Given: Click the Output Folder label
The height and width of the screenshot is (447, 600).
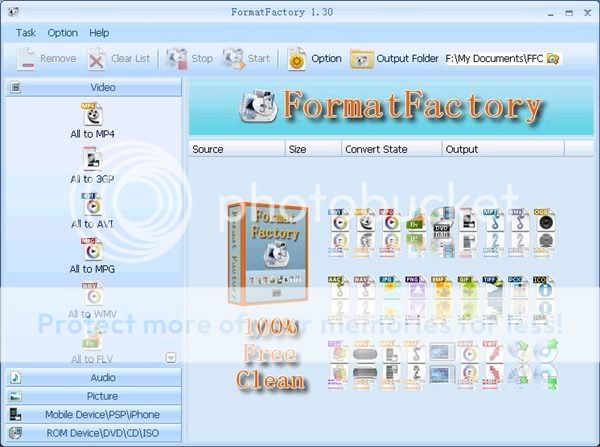Looking at the screenshot, I should click(408, 59).
